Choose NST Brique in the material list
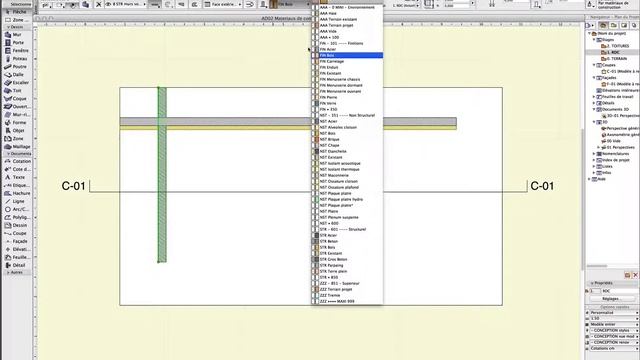The height and width of the screenshot is (360, 640). click(x=347, y=139)
